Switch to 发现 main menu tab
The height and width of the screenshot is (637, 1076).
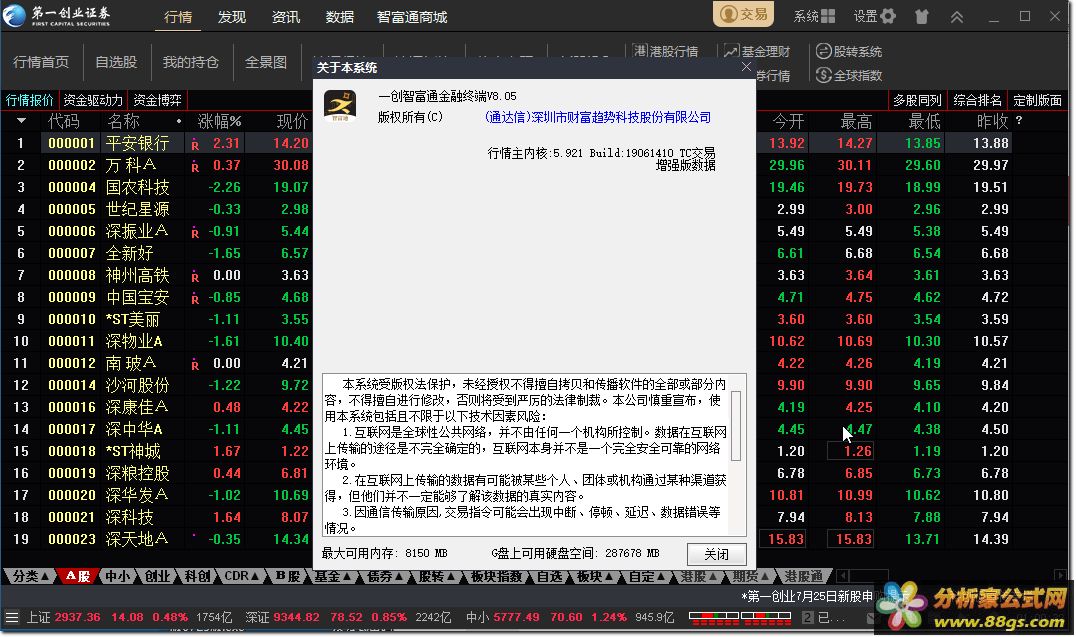pyautogui.click(x=232, y=17)
